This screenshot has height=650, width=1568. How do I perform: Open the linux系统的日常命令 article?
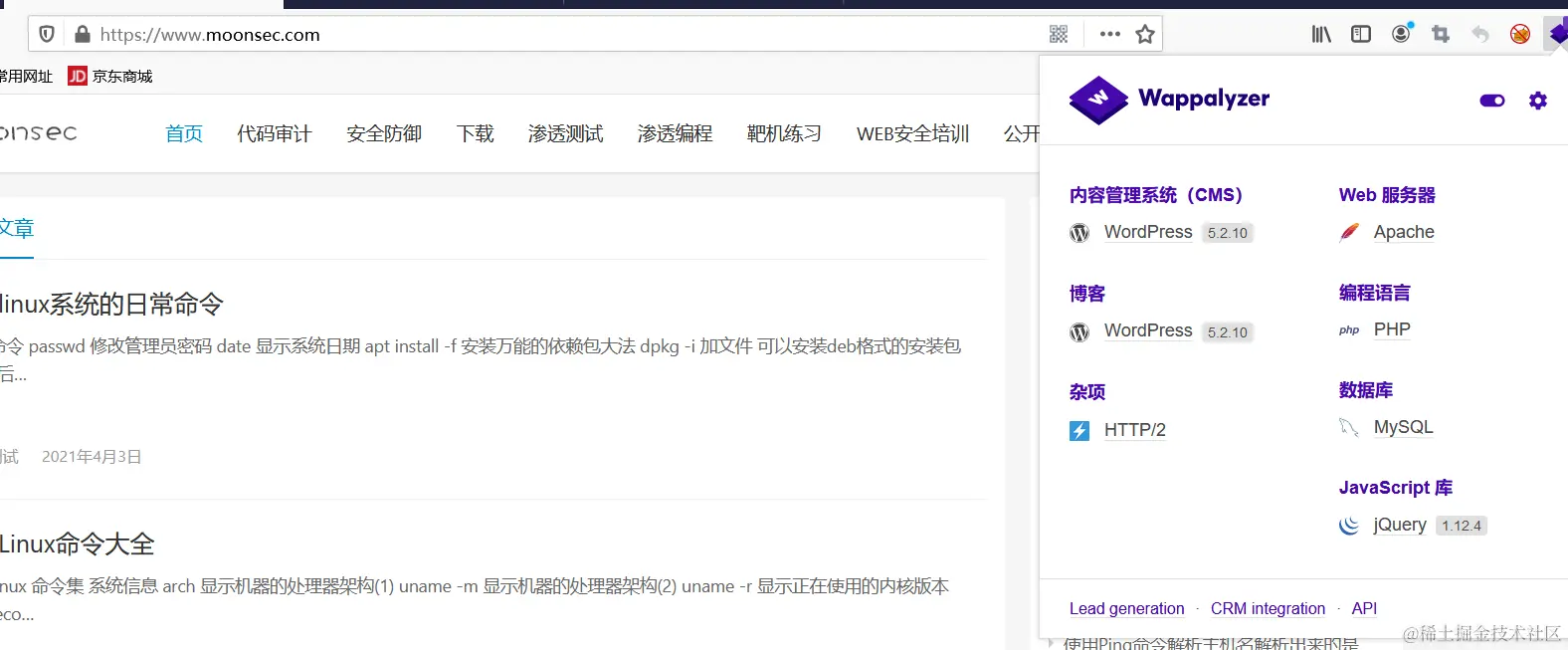[x=111, y=304]
